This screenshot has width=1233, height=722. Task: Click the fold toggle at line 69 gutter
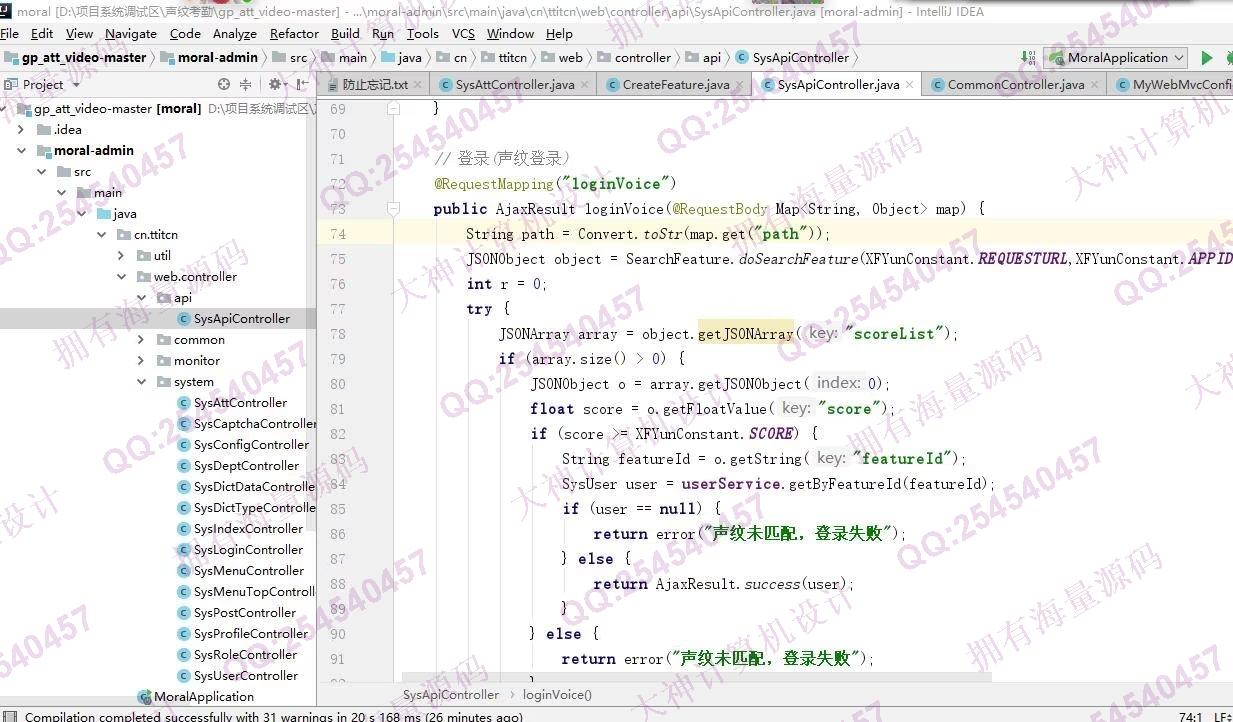pyautogui.click(x=394, y=109)
